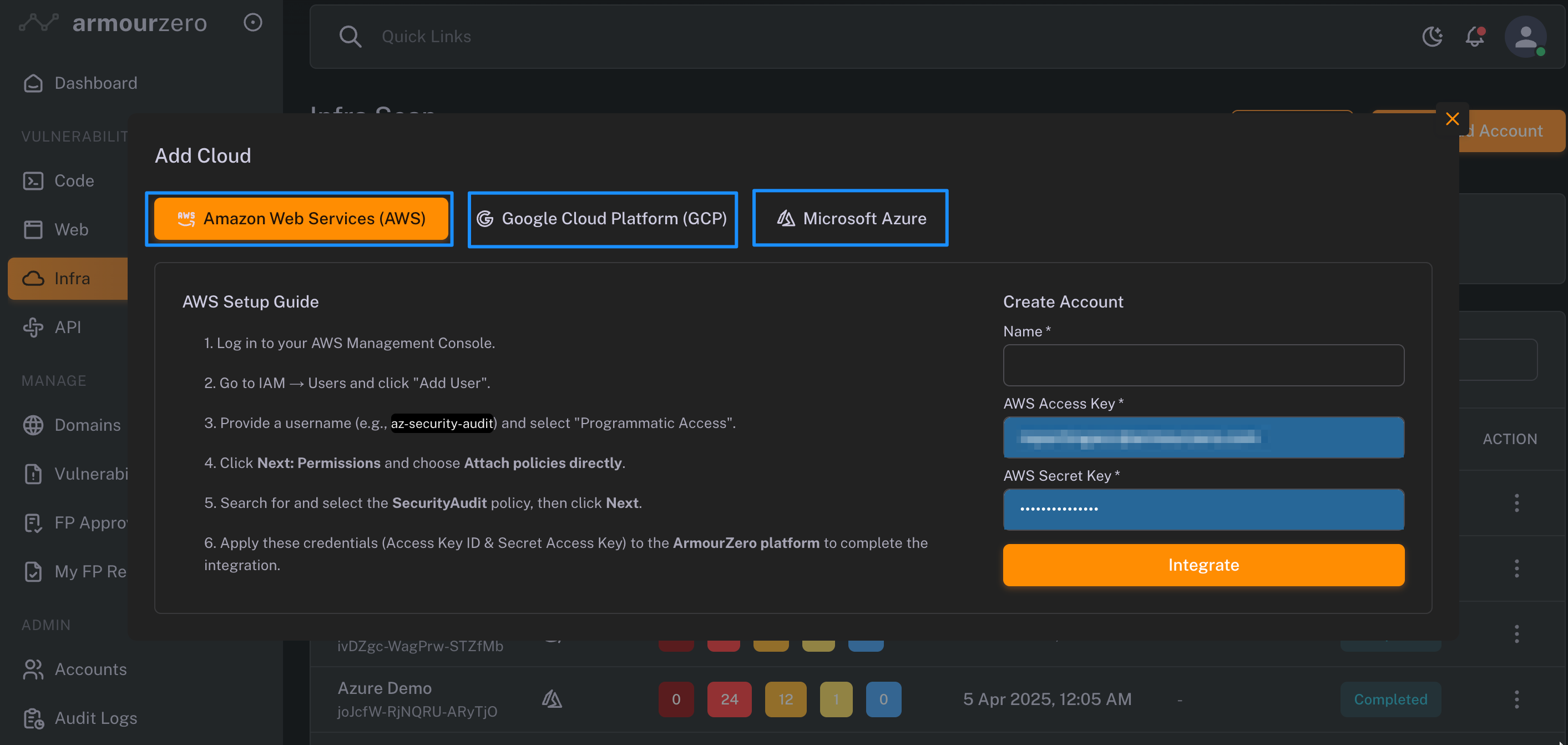This screenshot has height=745, width=1568.
Task: Click the Accounts people icon
Action: point(33,669)
